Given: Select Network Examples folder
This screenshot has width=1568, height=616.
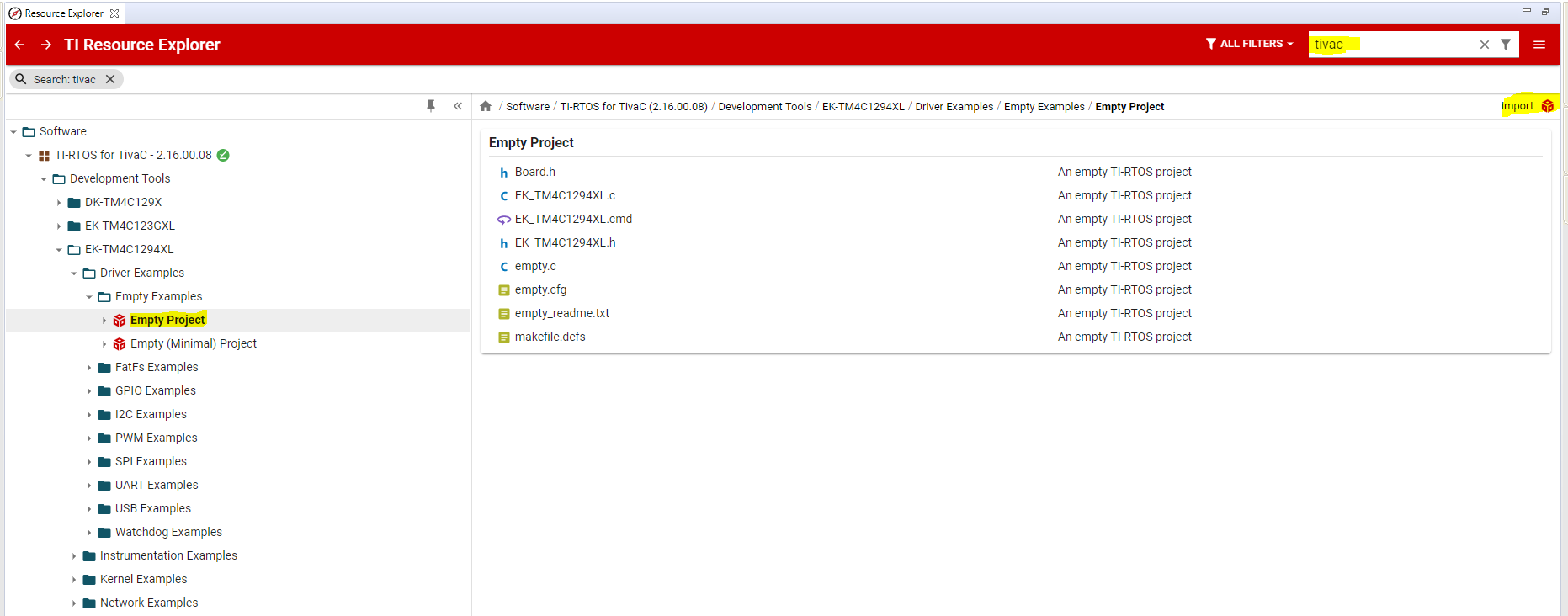Looking at the screenshot, I should [x=149, y=603].
